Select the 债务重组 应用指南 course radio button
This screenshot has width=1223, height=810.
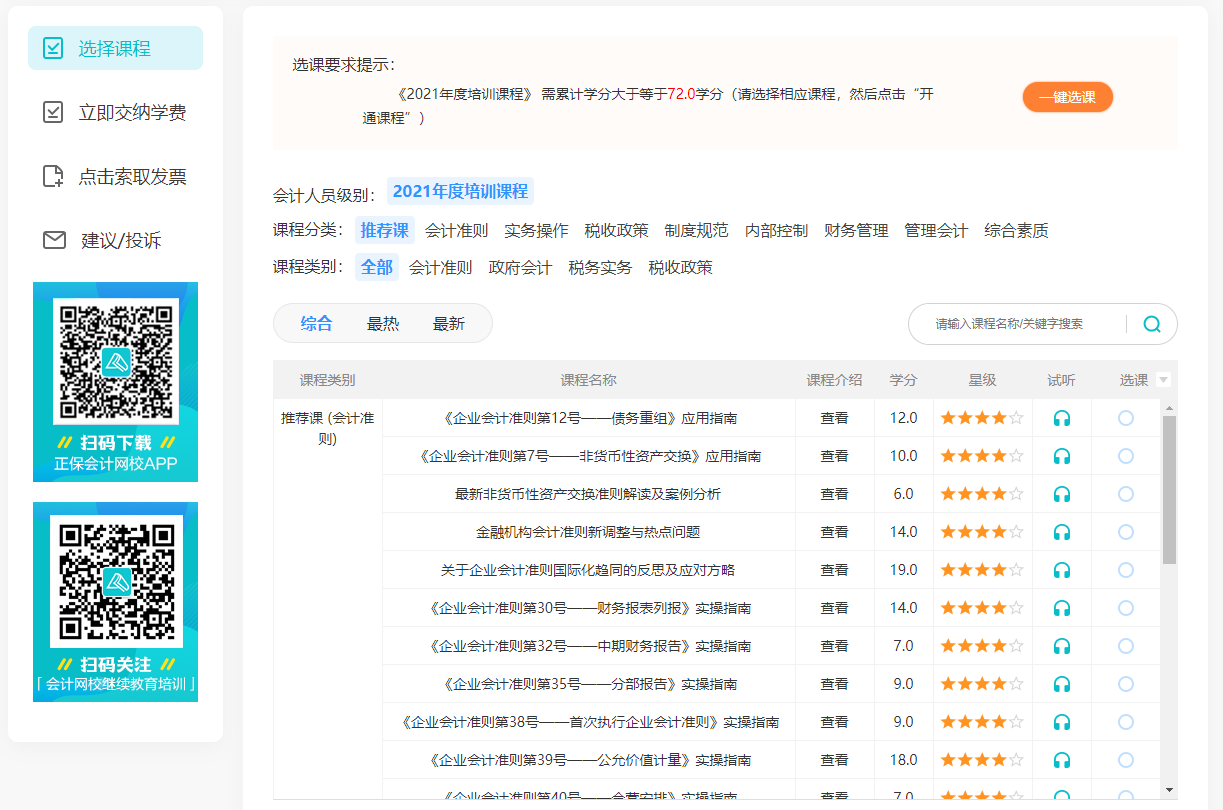click(1126, 418)
